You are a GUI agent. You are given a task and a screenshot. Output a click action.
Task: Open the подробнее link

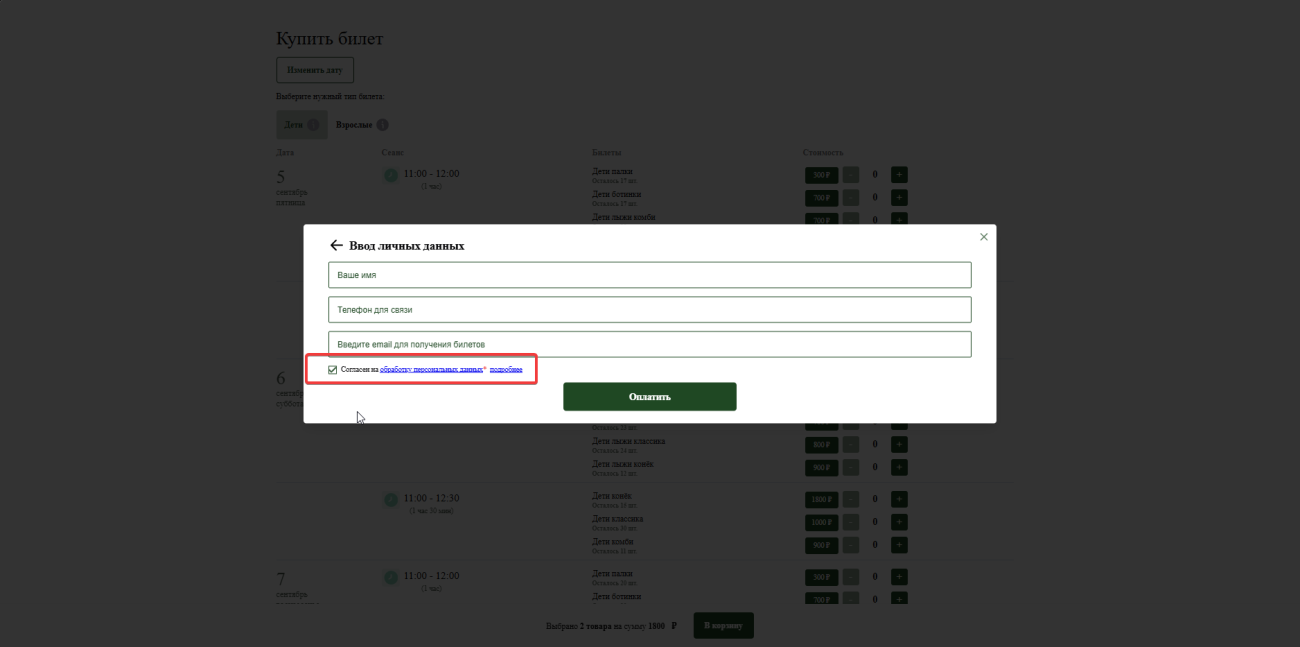click(x=506, y=370)
